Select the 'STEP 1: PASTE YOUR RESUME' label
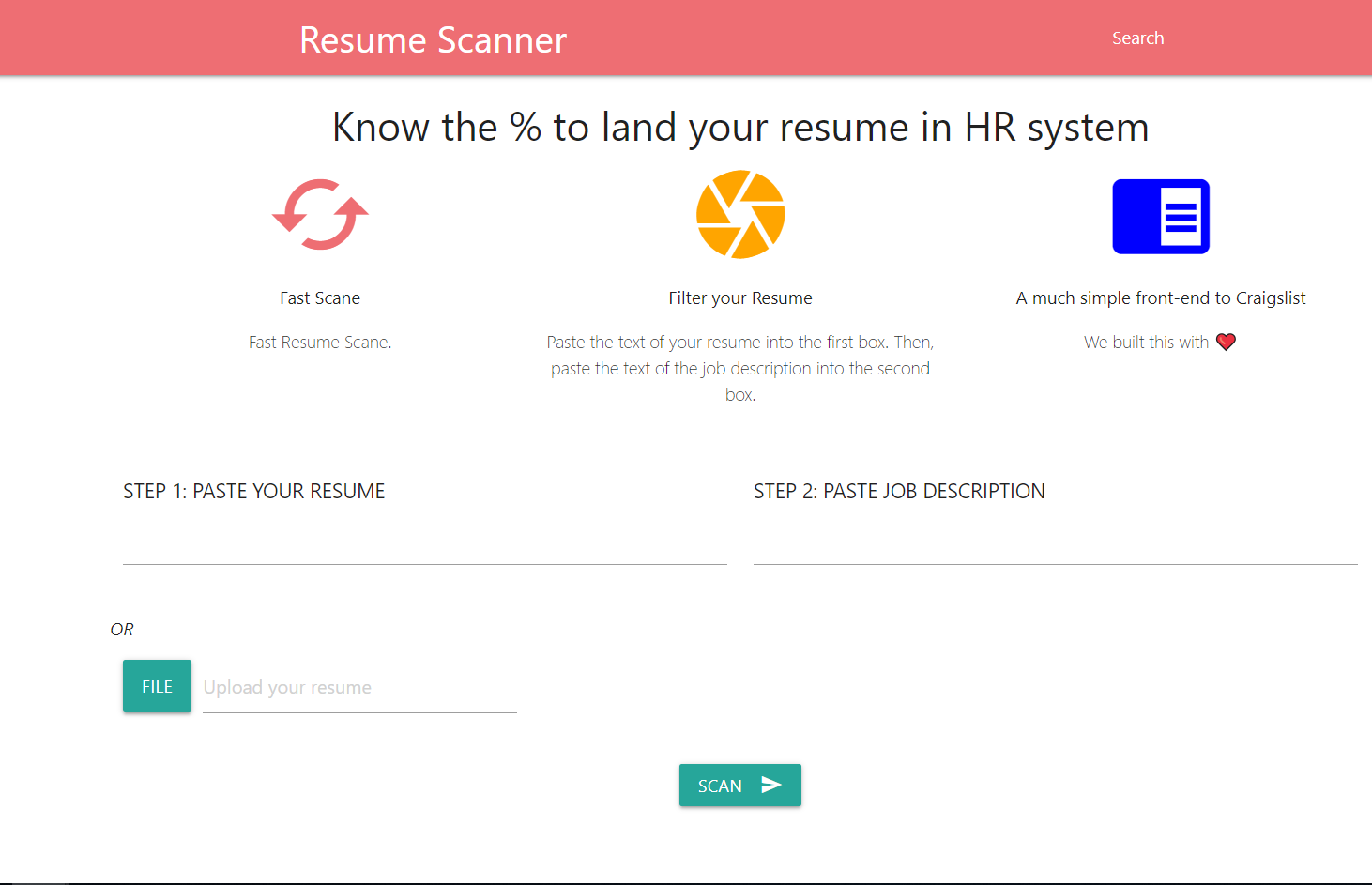This screenshot has width=1372, height=885. 253,491
